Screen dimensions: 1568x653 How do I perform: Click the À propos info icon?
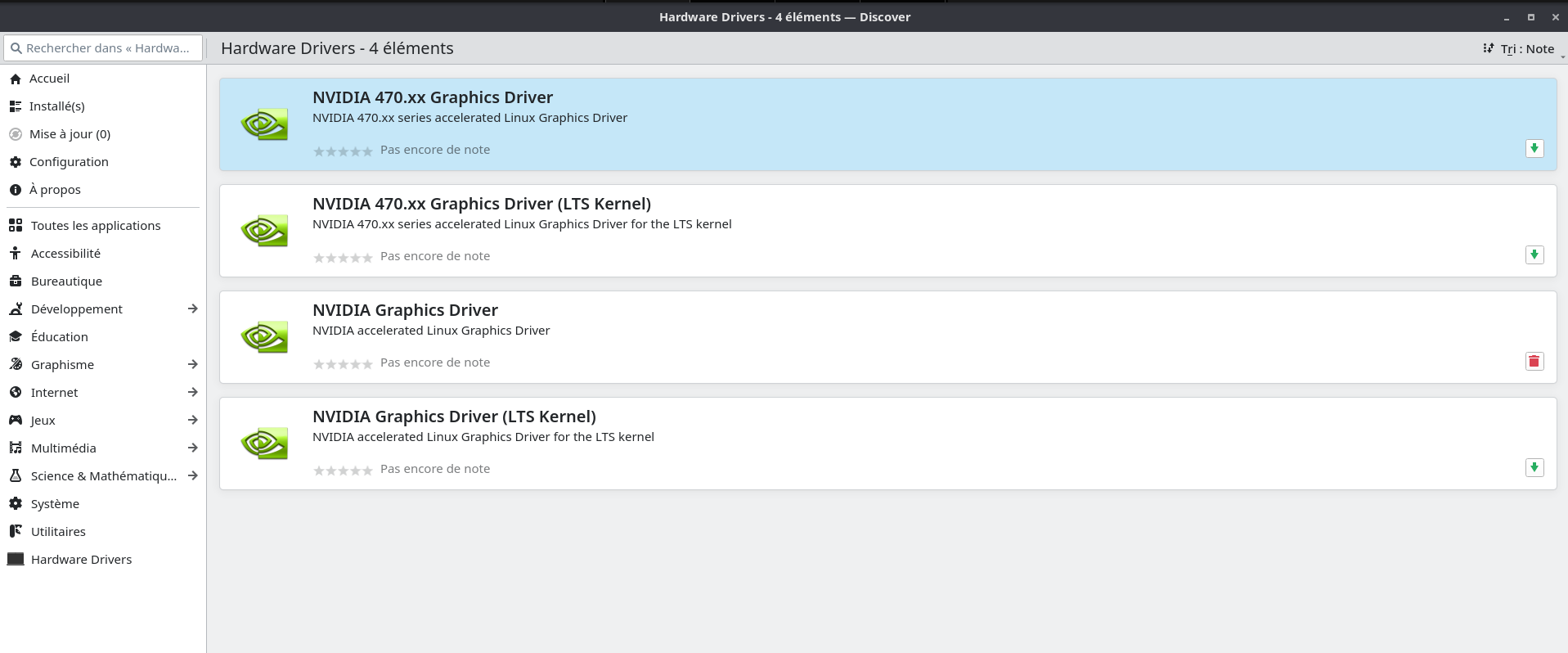(x=16, y=190)
